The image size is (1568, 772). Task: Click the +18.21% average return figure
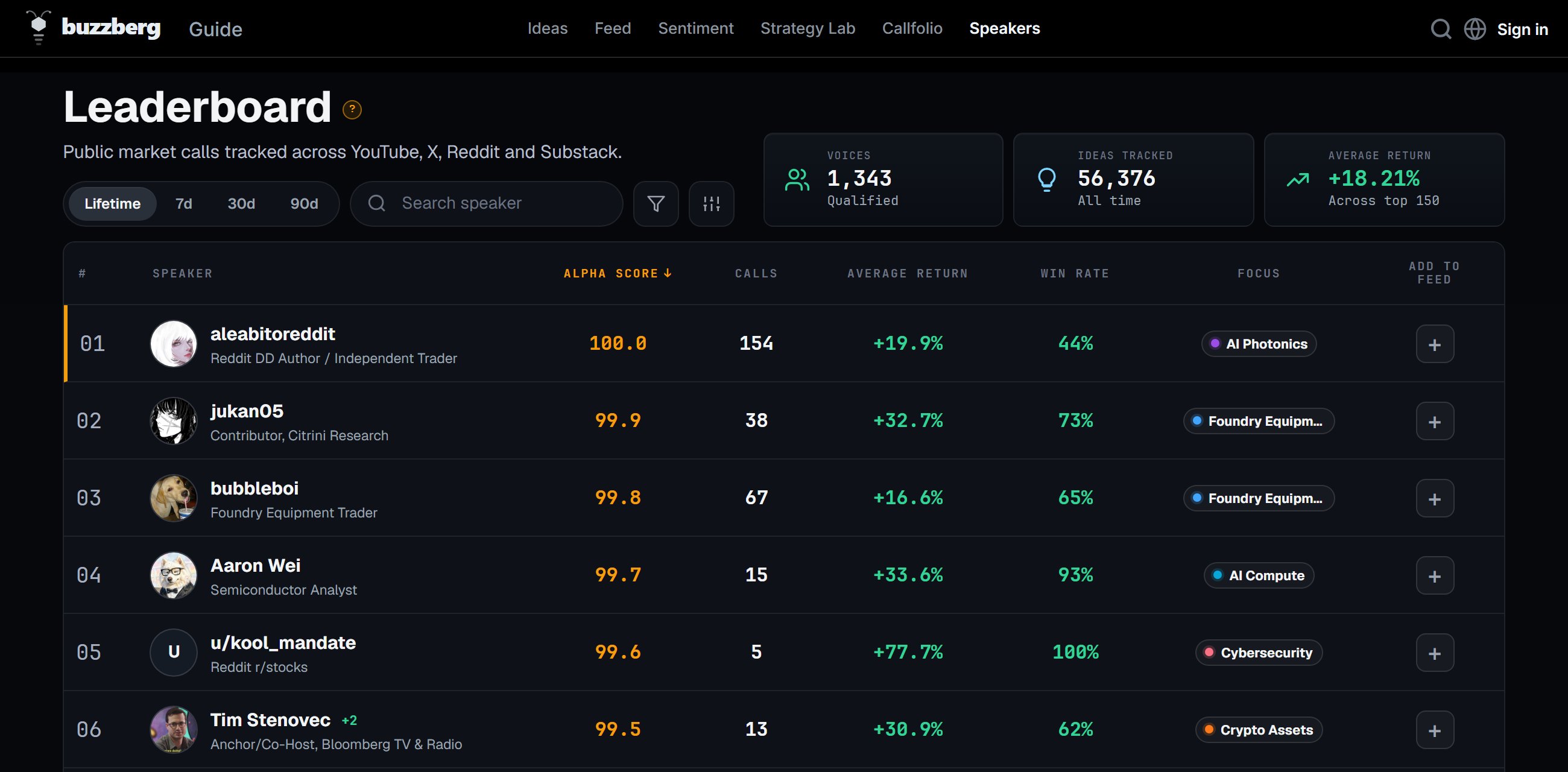(x=1373, y=179)
